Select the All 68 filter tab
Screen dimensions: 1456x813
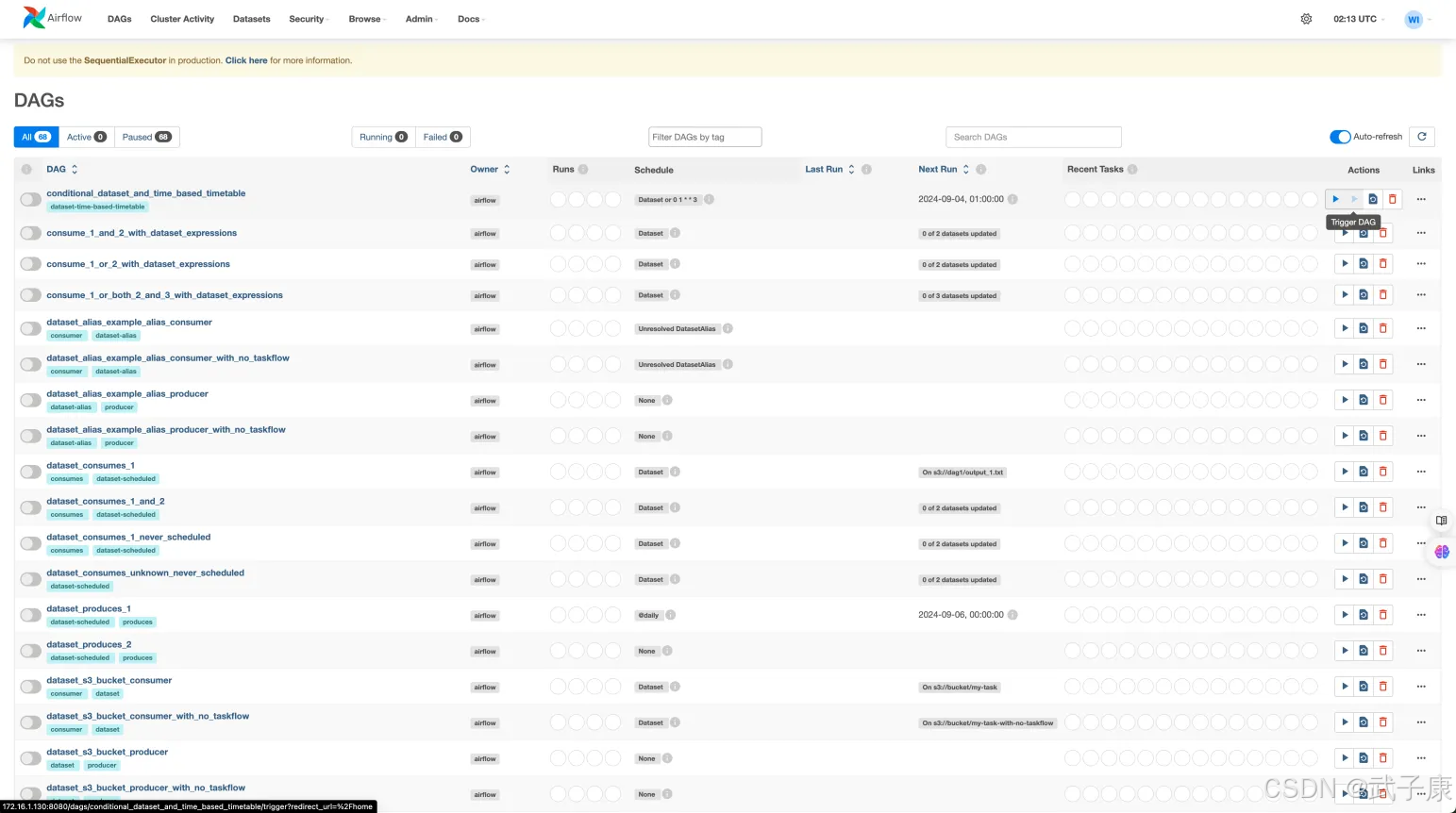[36, 137]
